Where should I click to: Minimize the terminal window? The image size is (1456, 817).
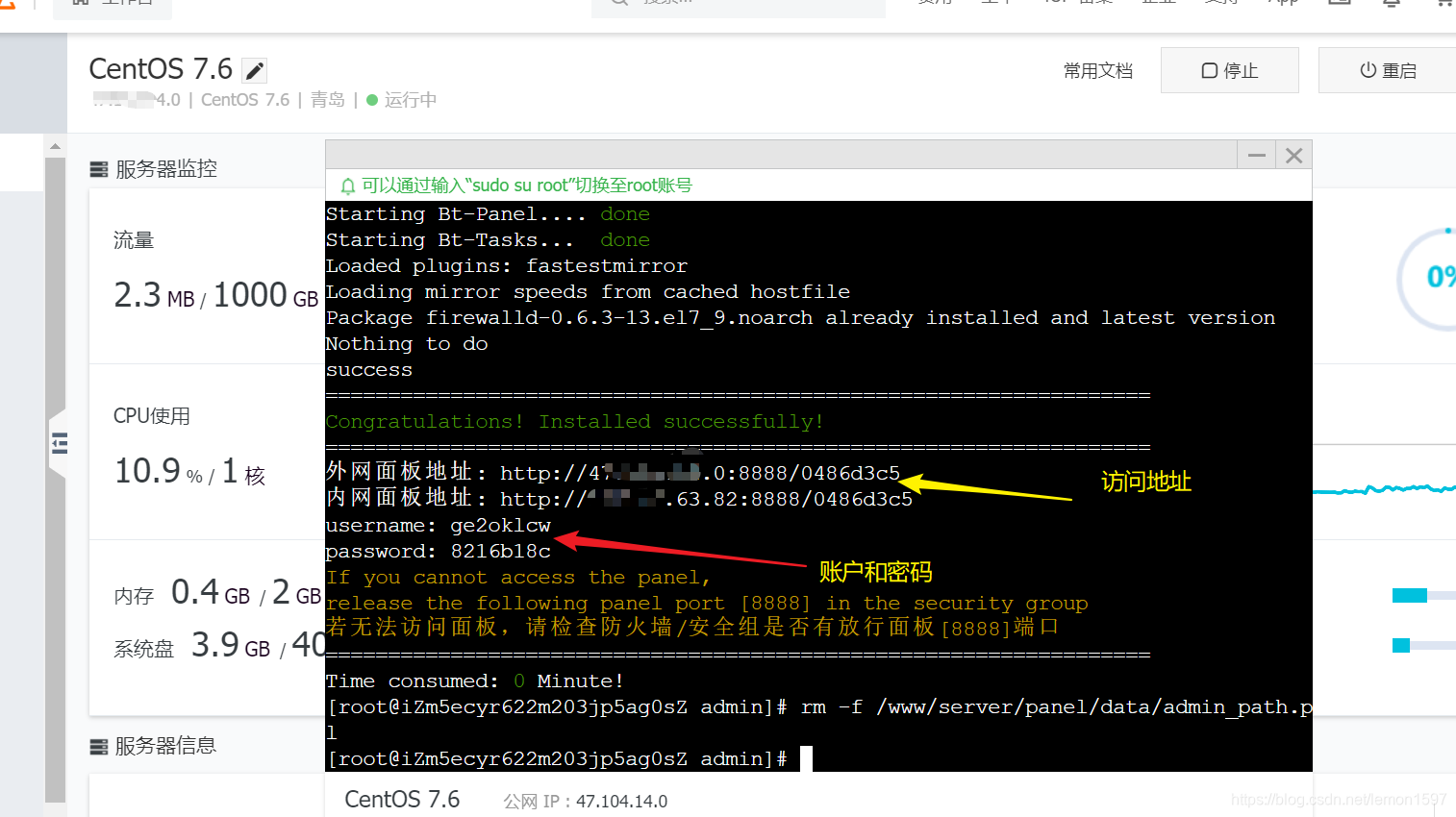tap(1256, 155)
